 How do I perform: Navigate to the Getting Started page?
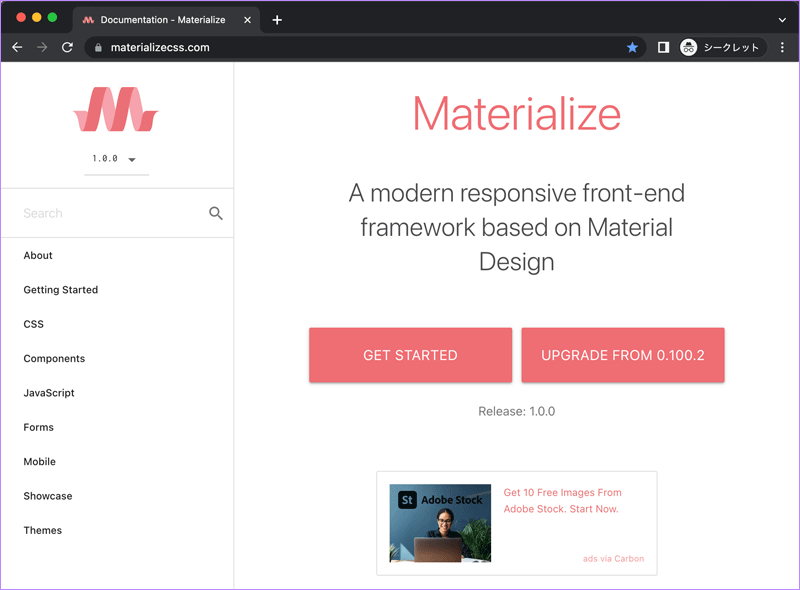(x=60, y=289)
